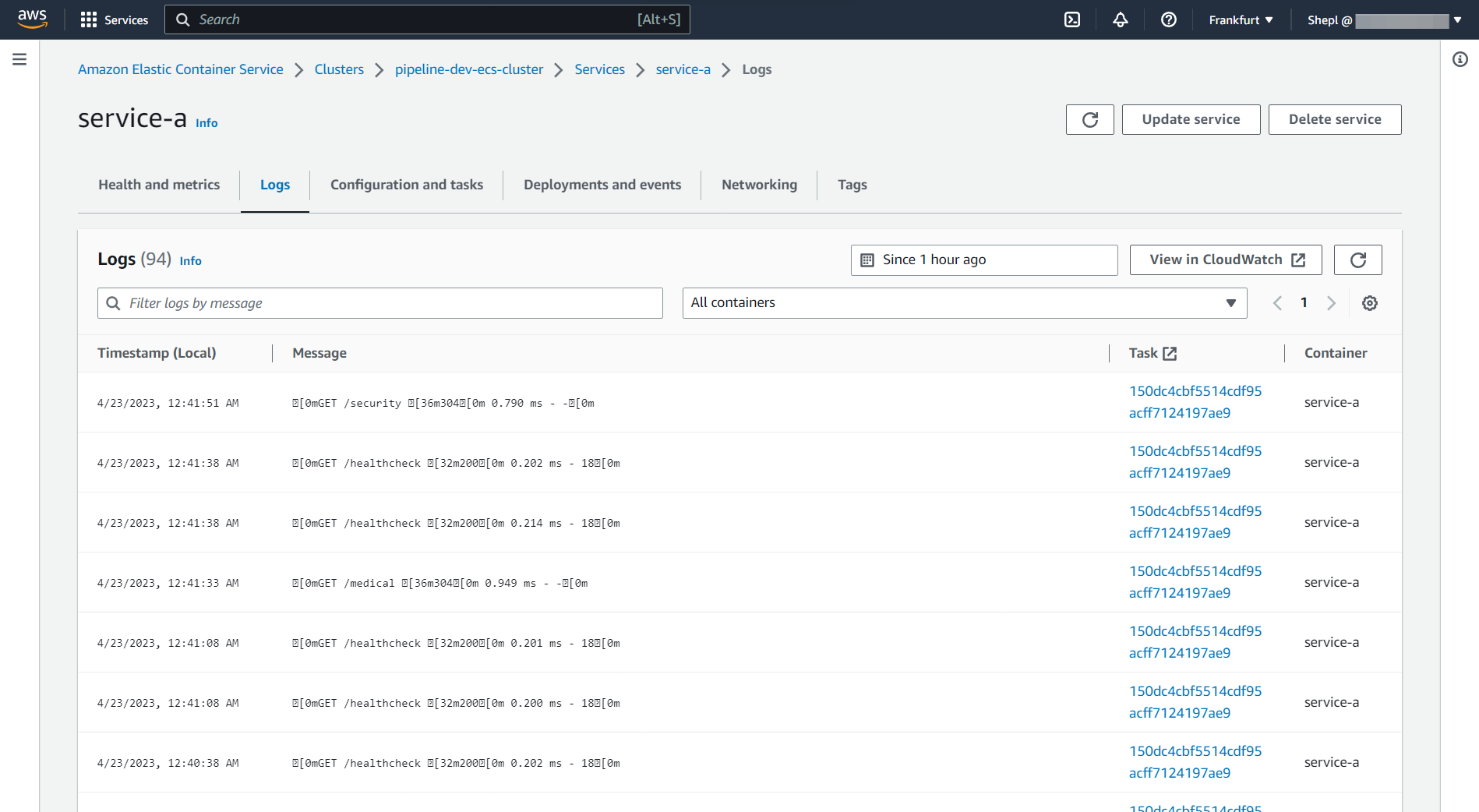
Task: Open the Tags tab
Action: [x=852, y=185]
